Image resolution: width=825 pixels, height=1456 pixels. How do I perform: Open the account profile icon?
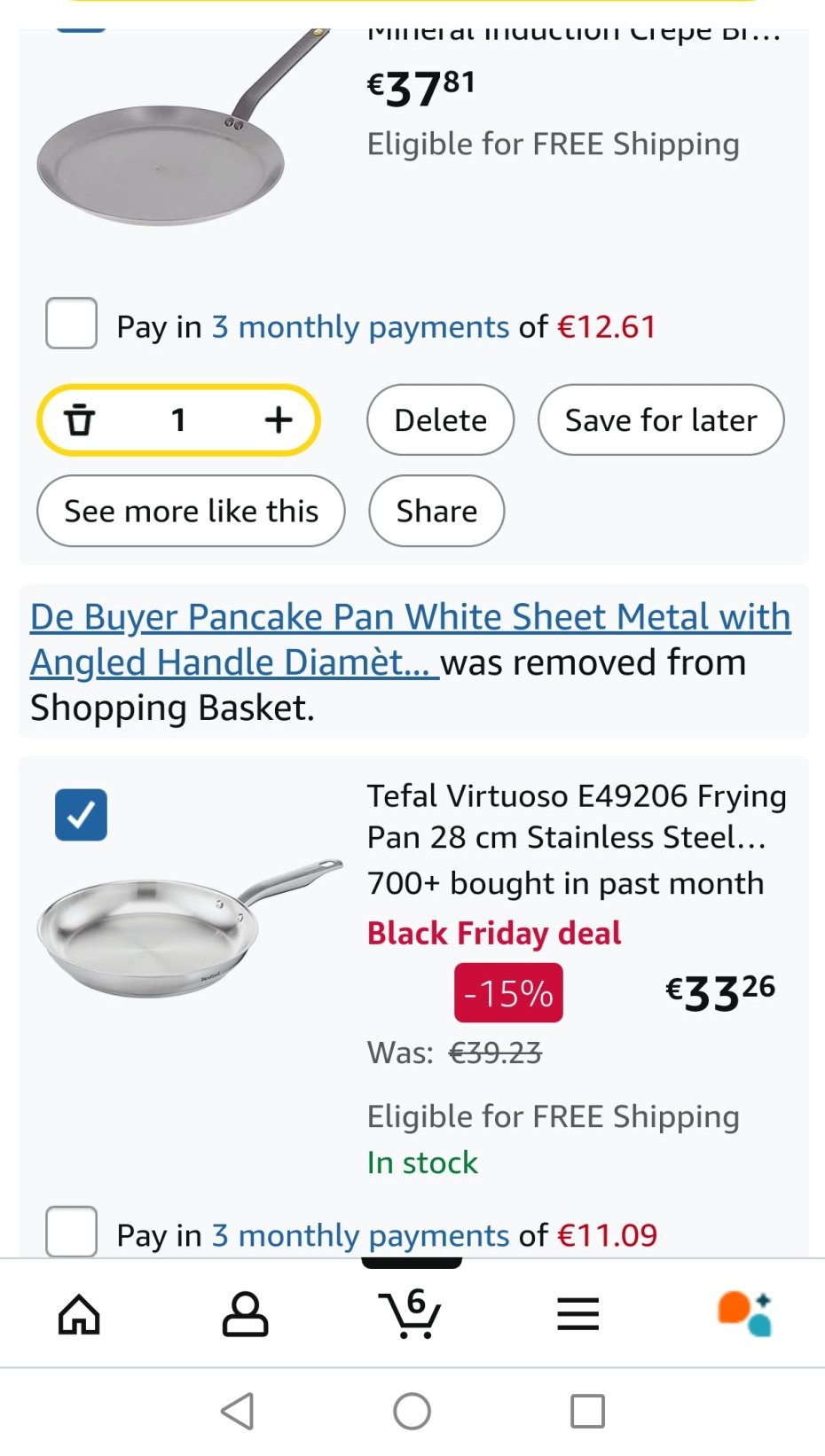245,1313
